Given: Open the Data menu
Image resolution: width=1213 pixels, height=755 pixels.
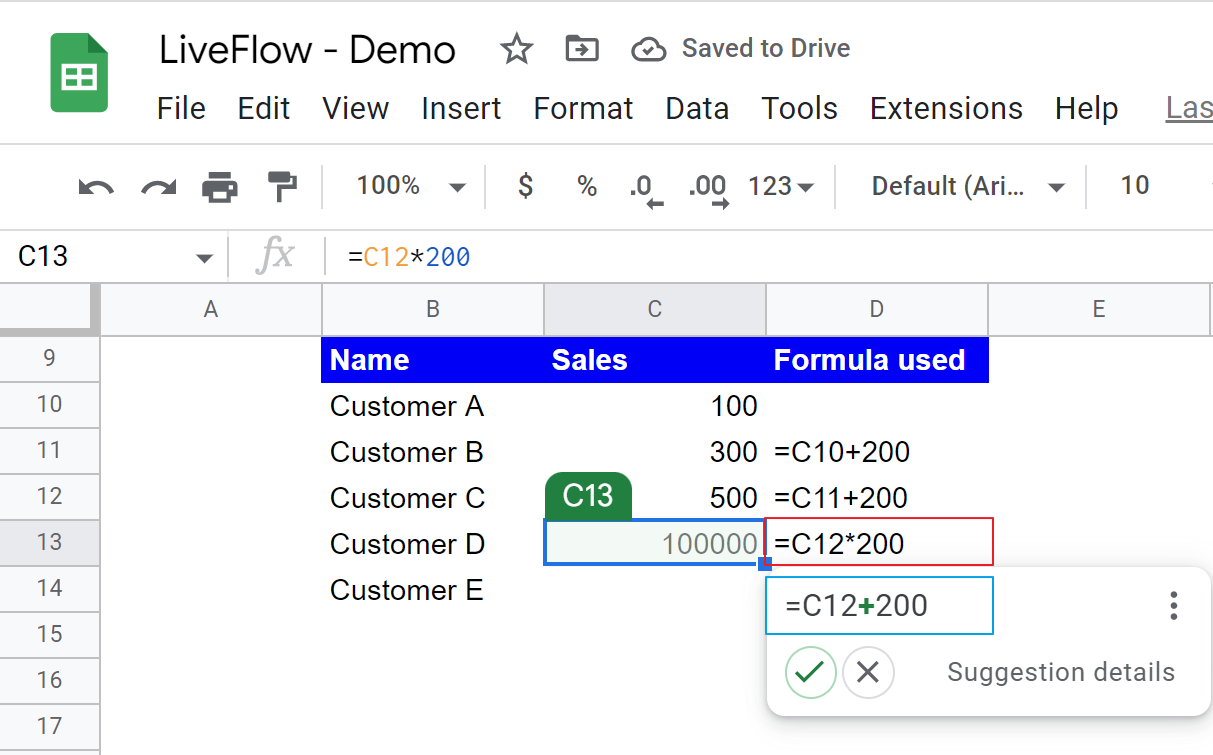Looking at the screenshot, I should click(697, 109).
